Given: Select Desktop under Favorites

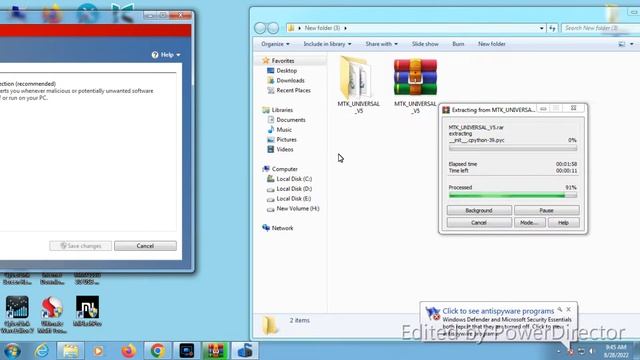Looking at the screenshot, I should [287, 71].
